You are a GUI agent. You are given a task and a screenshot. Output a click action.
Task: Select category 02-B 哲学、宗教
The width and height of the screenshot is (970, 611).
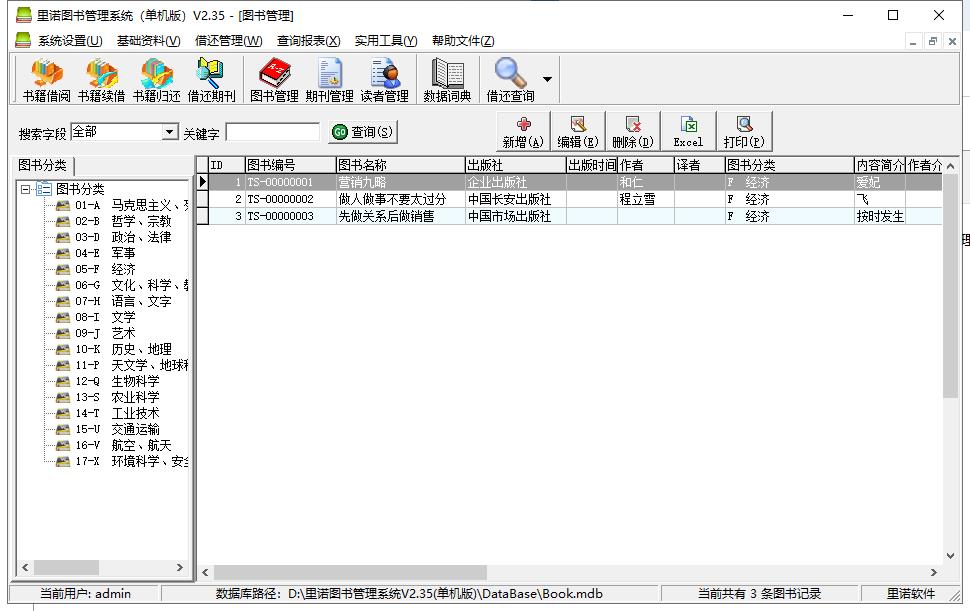click(123, 221)
